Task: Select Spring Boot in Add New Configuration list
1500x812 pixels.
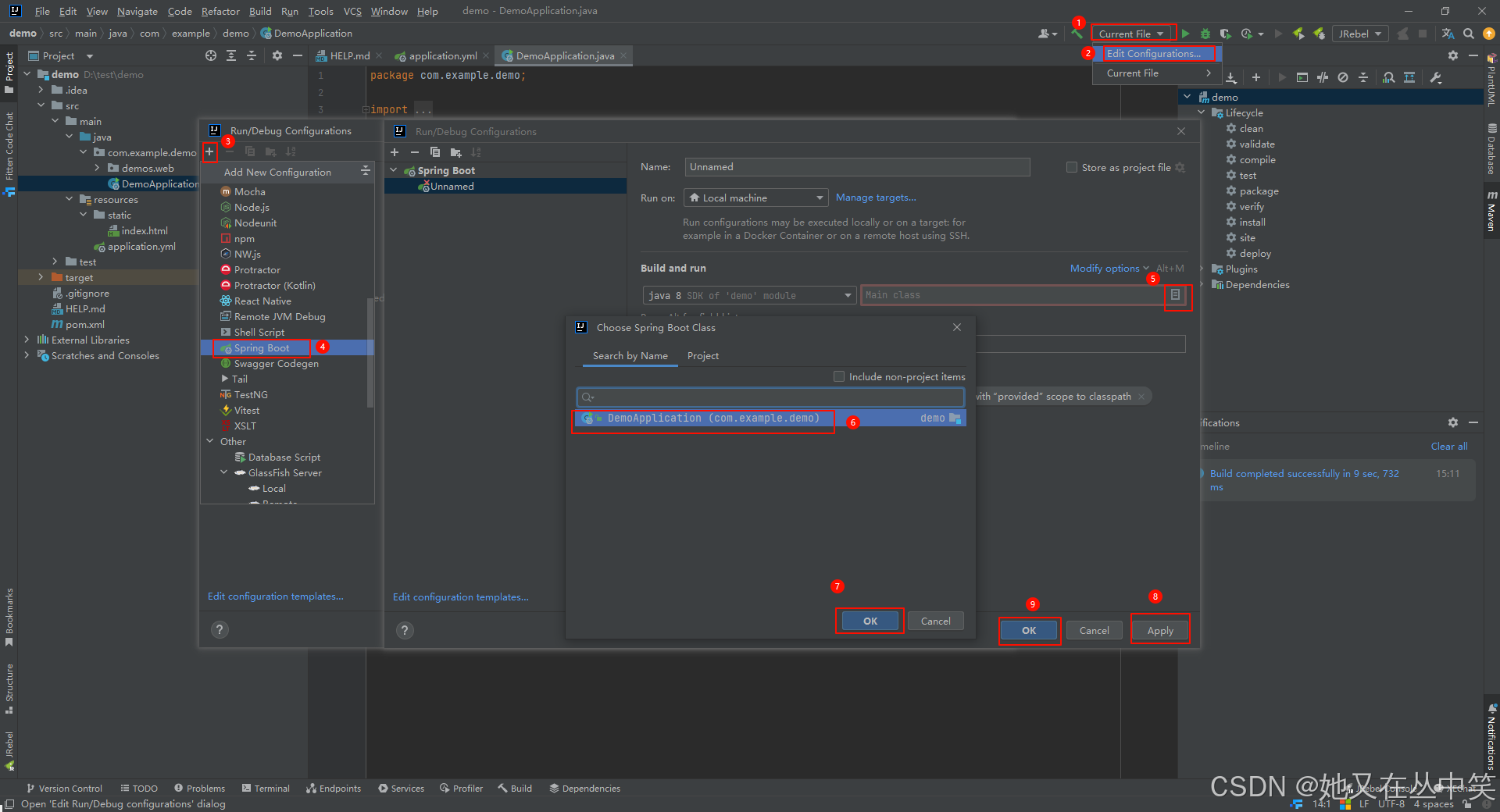Action: click(288, 347)
